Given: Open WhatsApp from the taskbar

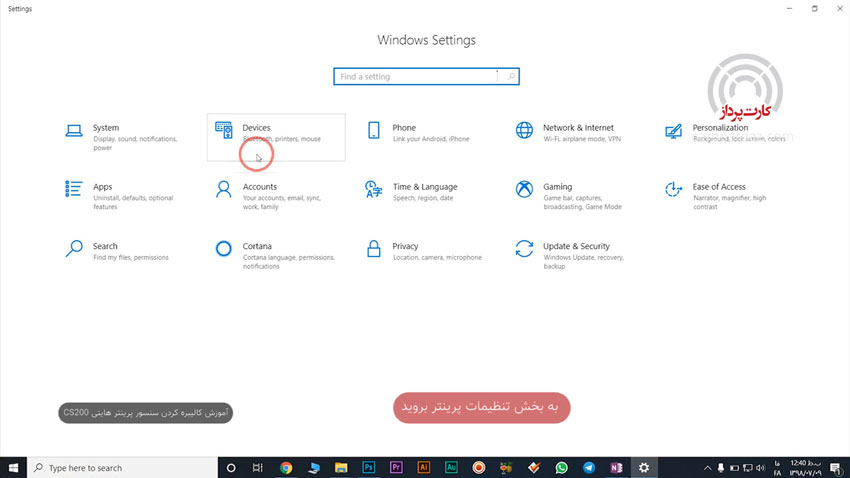Looking at the screenshot, I should pyautogui.click(x=562, y=467).
